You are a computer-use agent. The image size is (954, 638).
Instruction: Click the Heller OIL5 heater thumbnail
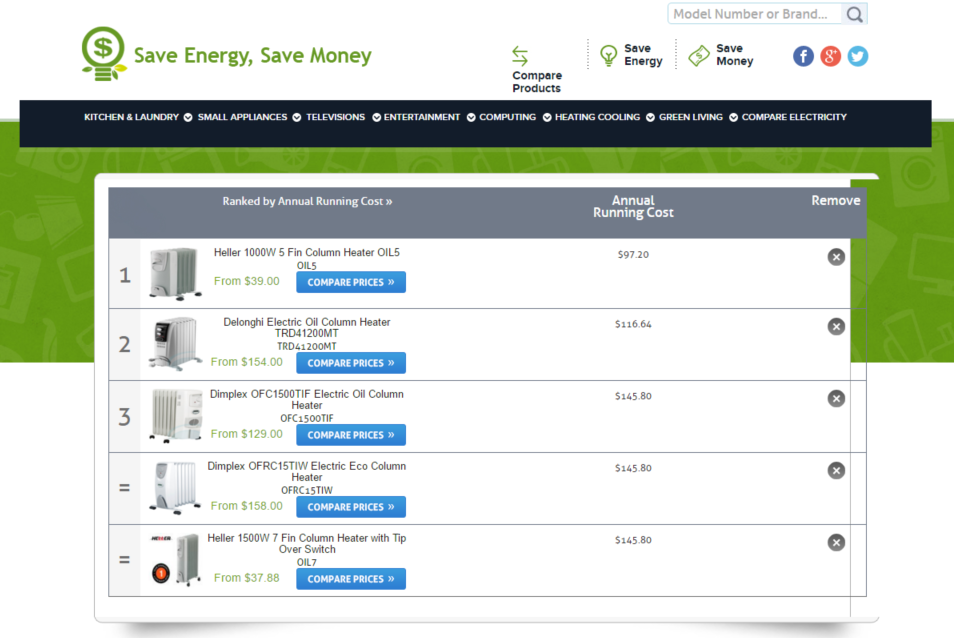tap(175, 274)
